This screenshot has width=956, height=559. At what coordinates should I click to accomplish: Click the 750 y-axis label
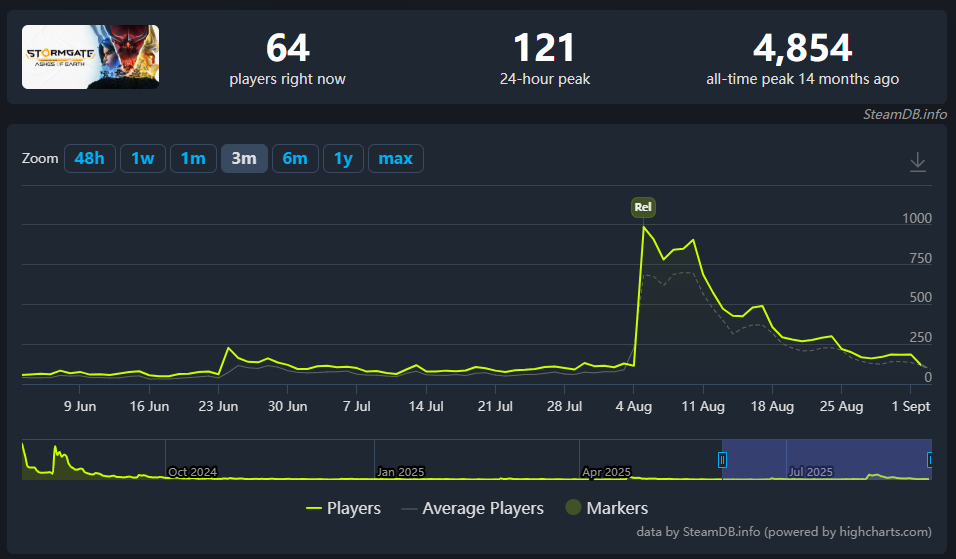(921, 258)
